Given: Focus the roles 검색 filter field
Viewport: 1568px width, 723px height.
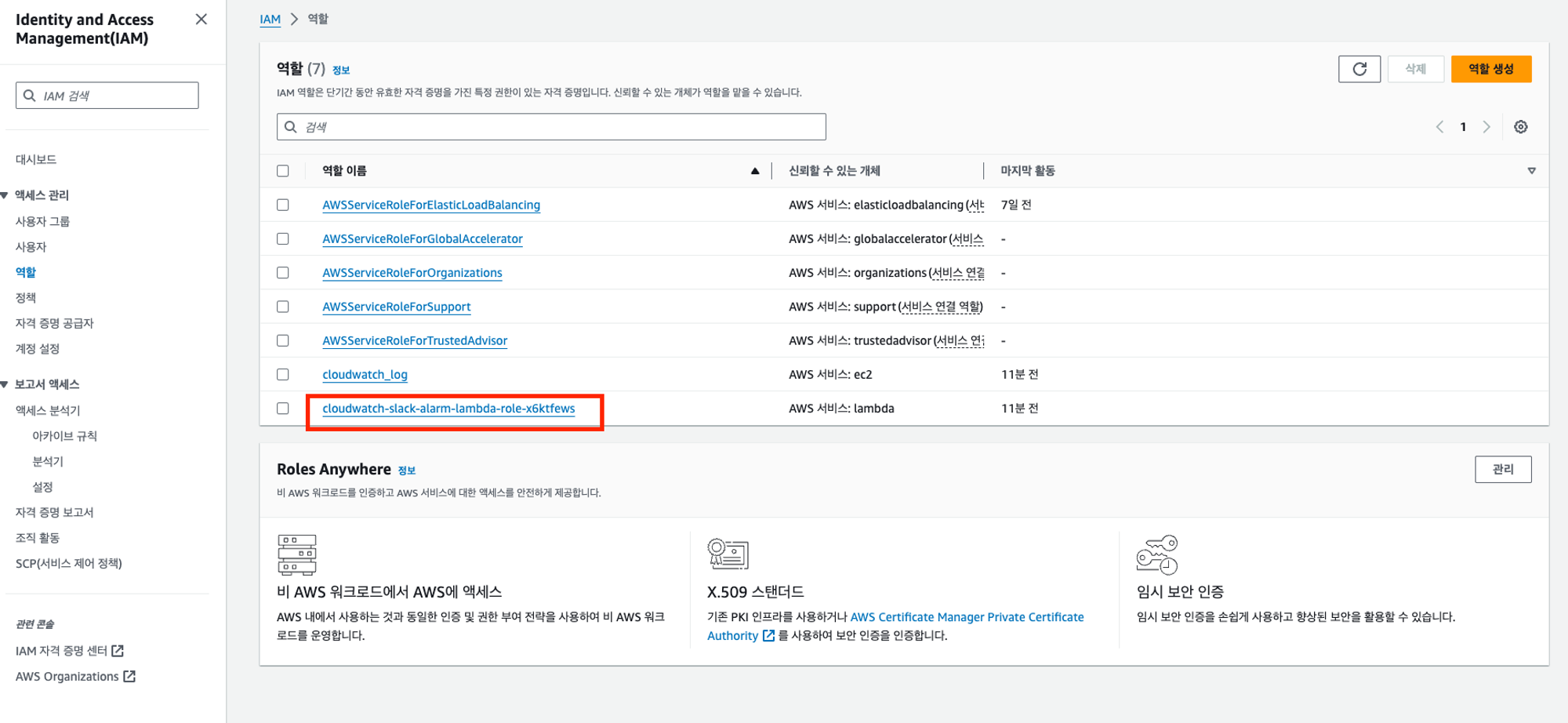Looking at the screenshot, I should pyautogui.click(x=551, y=127).
